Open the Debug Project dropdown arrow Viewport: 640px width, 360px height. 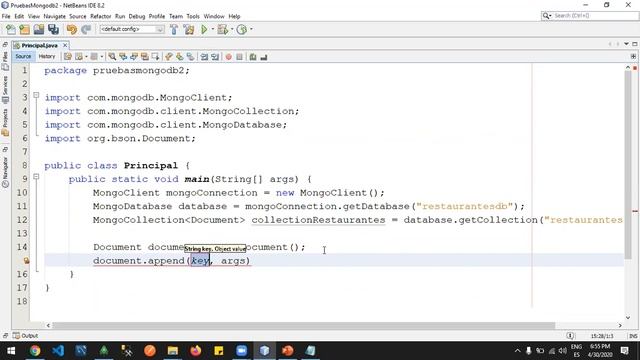pyautogui.click(x=232, y=29)
